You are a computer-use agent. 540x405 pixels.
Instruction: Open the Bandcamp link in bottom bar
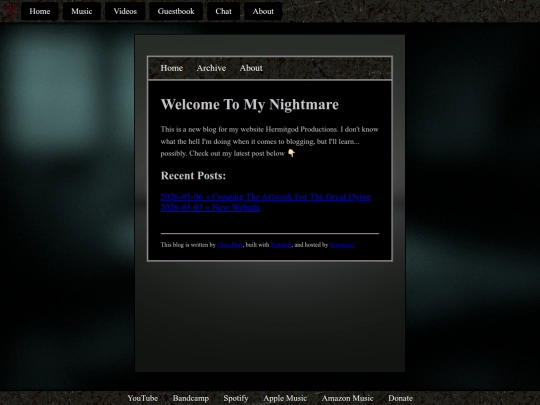[x=191, y=398]
